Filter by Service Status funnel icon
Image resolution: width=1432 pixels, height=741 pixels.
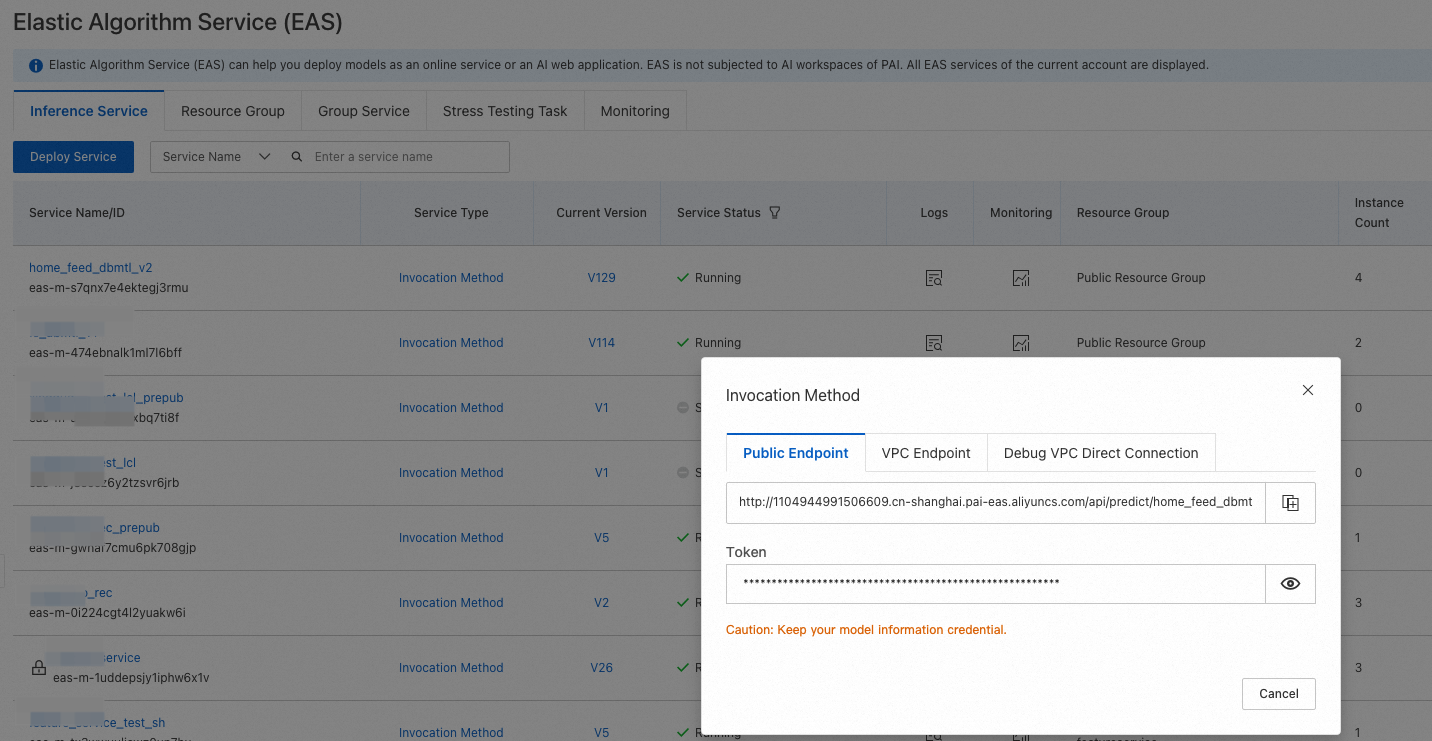[775, 213]
